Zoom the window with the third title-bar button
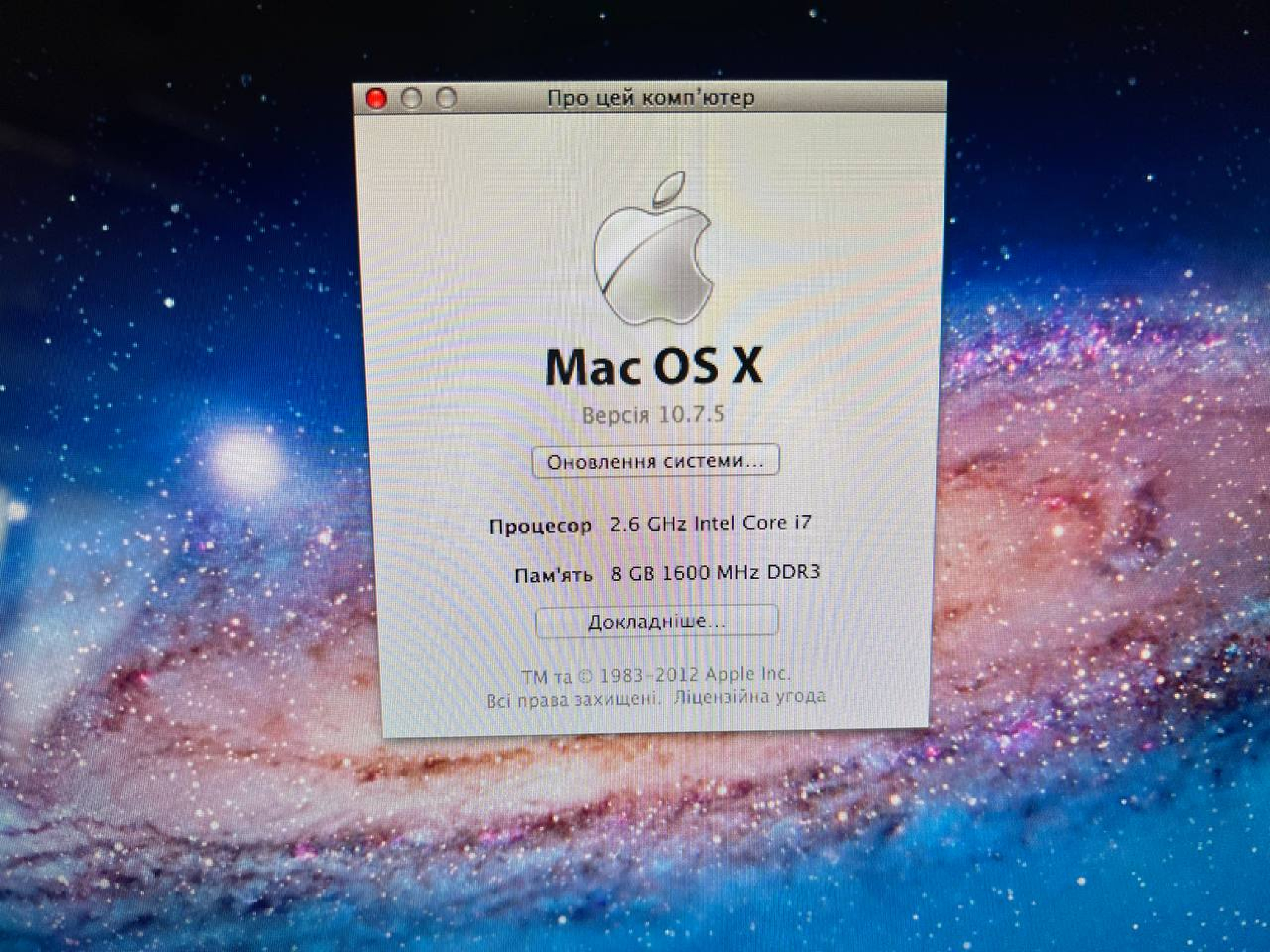This screenshot has width=1270, height=952. click(447, 98)
